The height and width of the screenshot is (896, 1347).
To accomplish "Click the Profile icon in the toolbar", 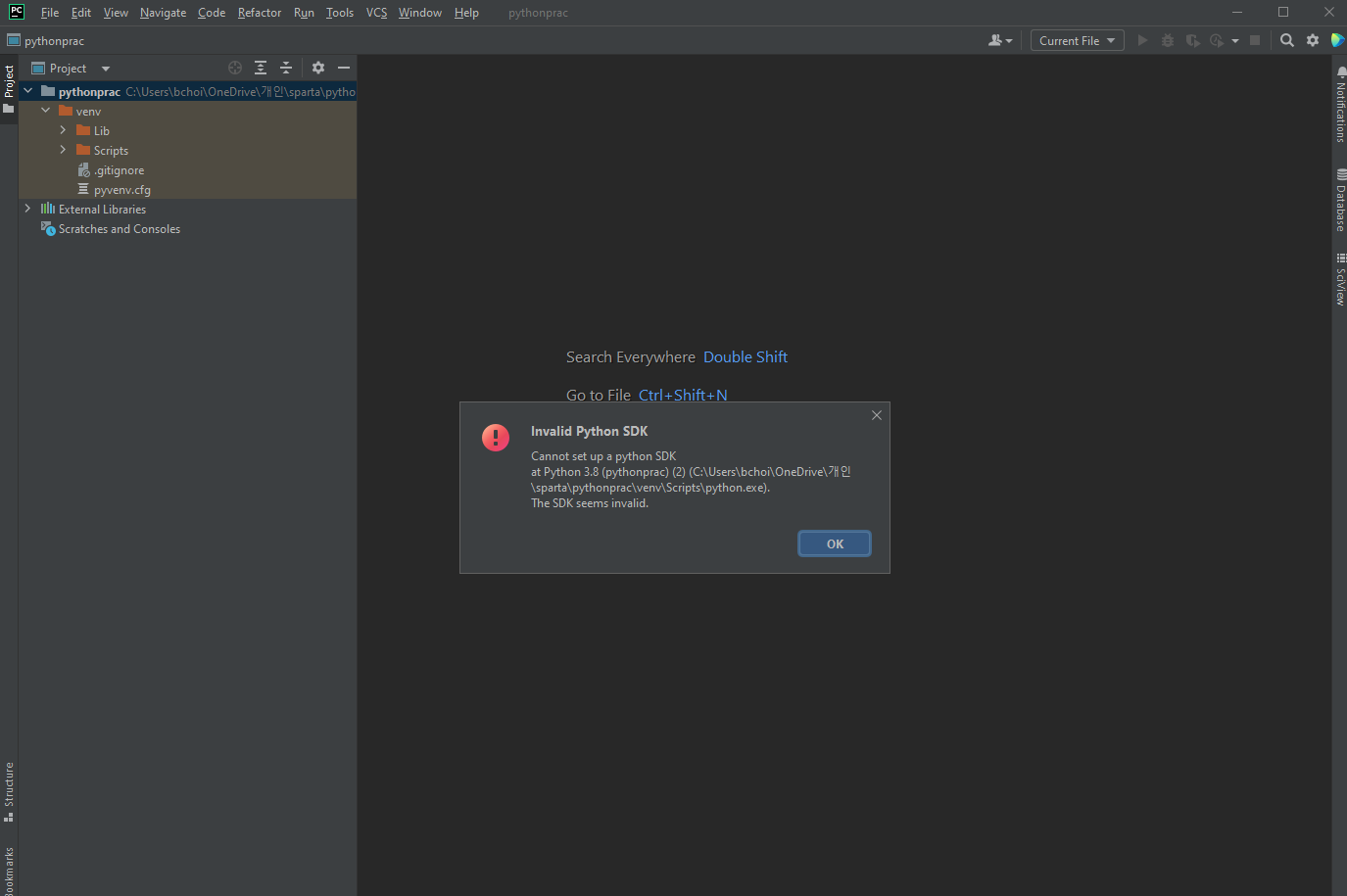I will (x=1217, y=40).
